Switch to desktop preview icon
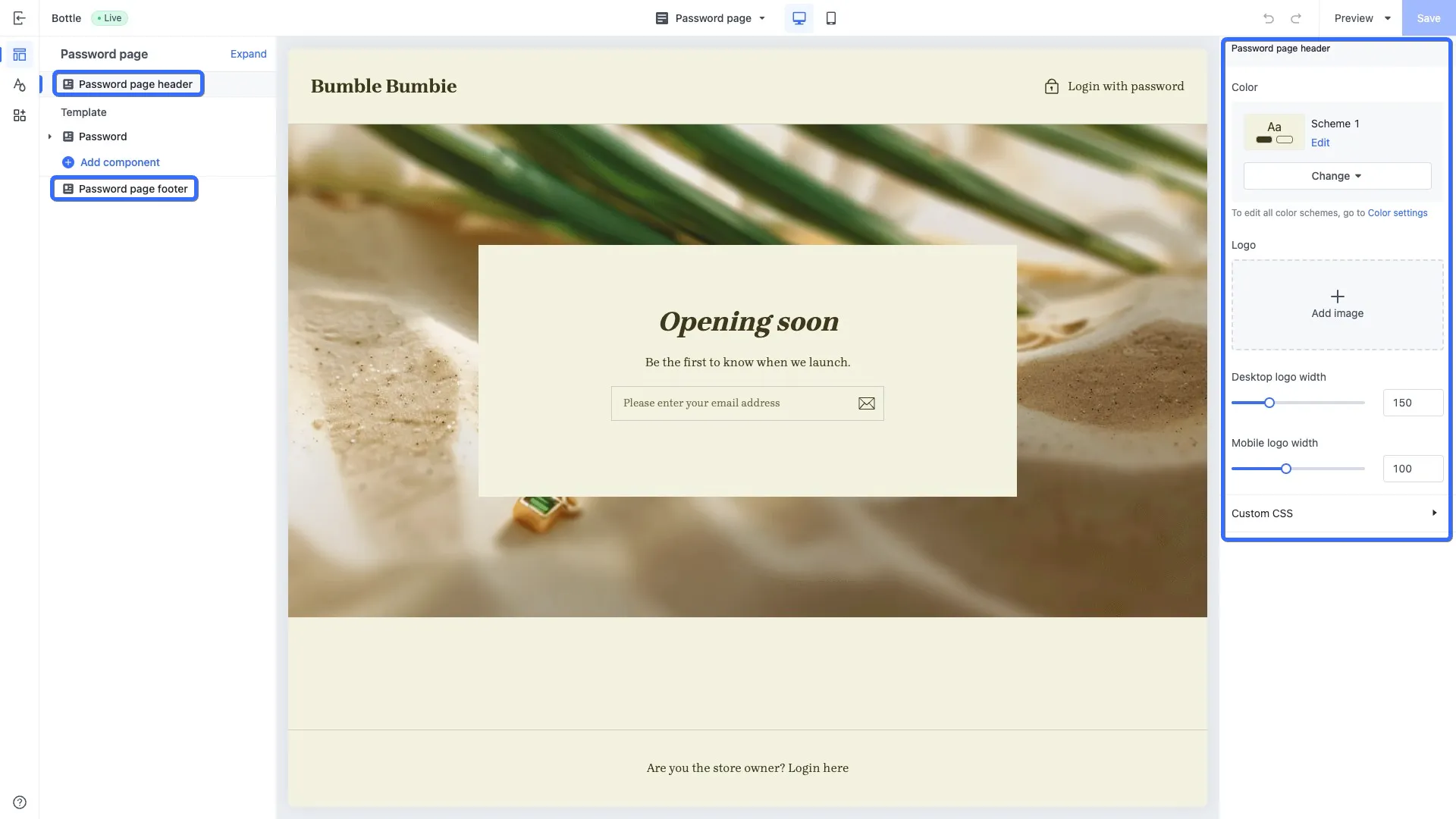 tap(799, 18)
